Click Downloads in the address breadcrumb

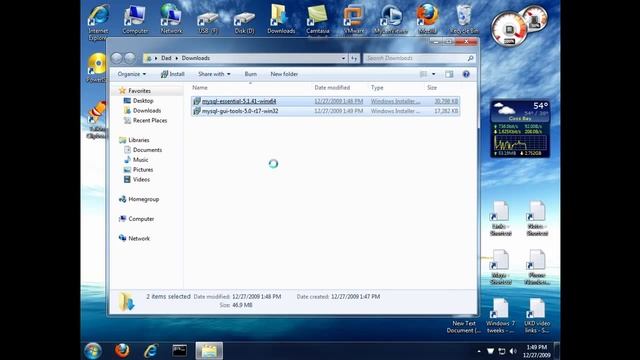point(196,58)
